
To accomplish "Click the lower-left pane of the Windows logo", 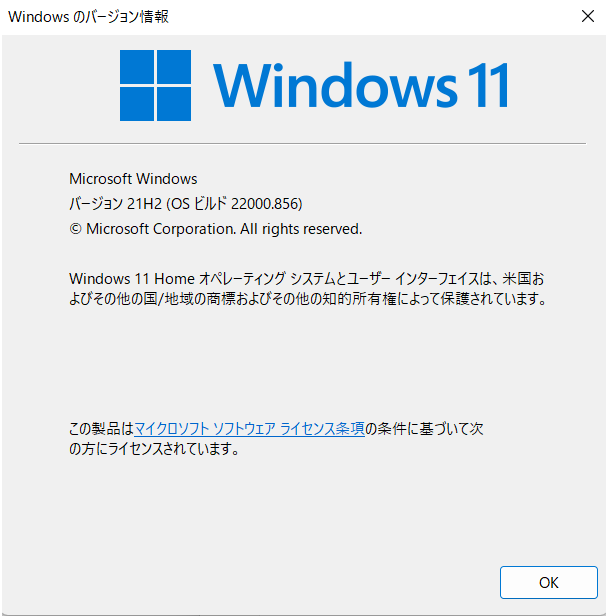I will pos(137,104).
